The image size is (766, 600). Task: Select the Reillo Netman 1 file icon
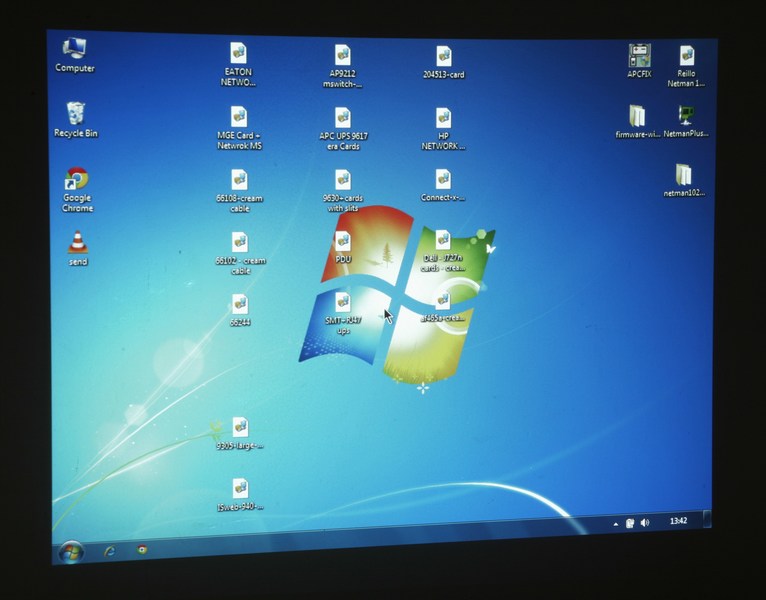point(686,66)
